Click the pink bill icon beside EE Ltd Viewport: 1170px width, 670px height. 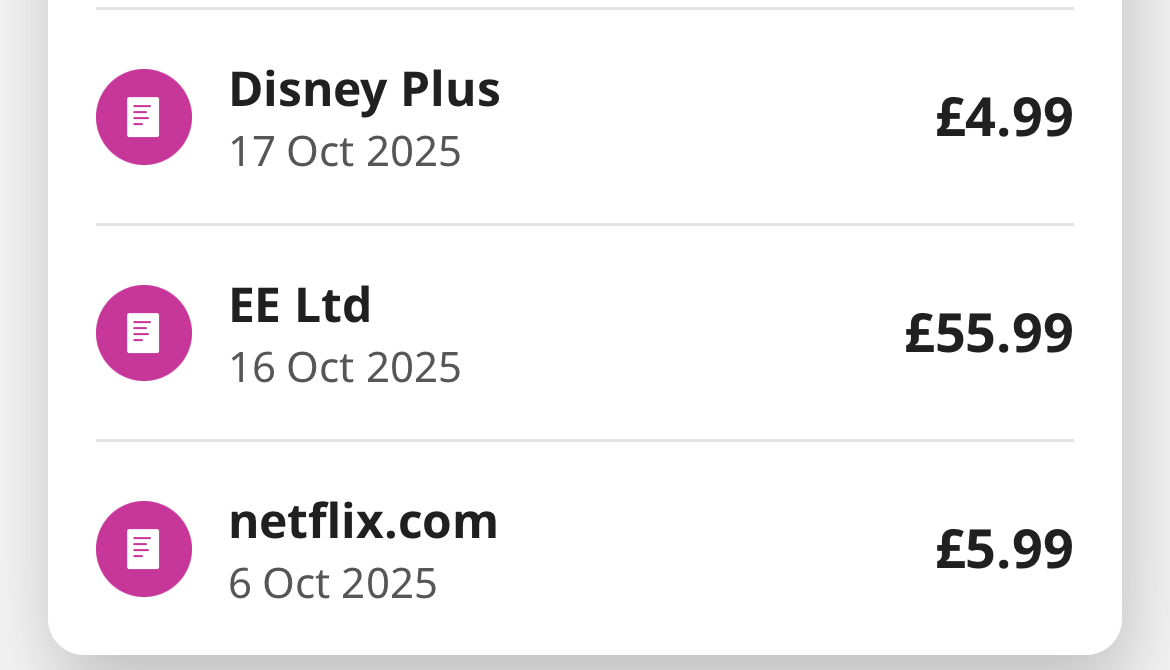point(144,333)
